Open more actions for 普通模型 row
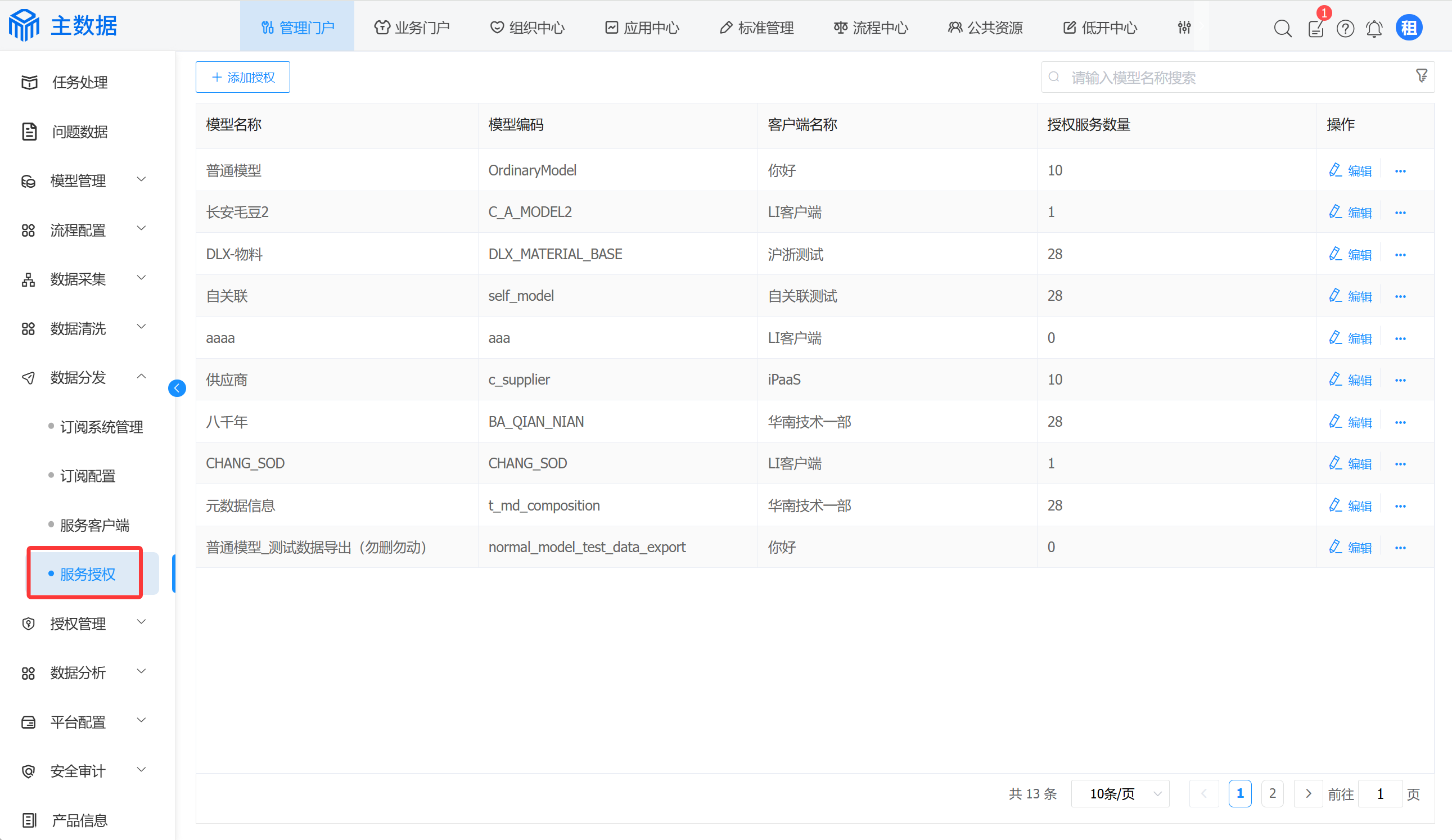 (1400, 171)
